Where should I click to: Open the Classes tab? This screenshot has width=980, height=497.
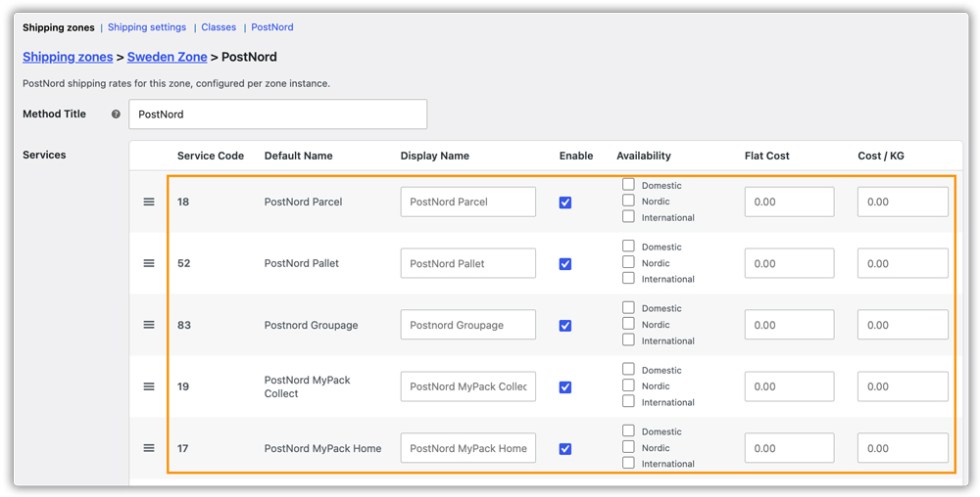[x=219, y=28]
